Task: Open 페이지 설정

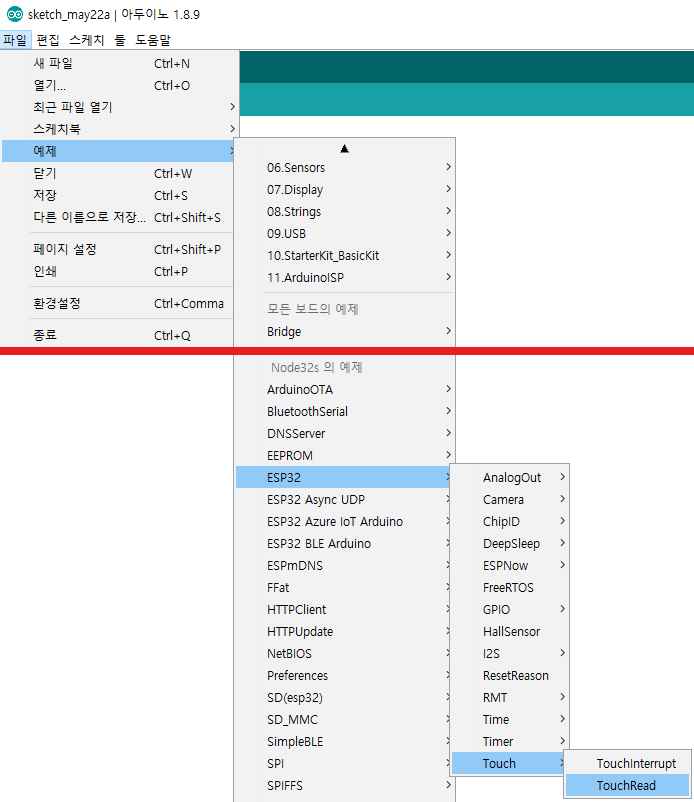Action: [118, 250]
